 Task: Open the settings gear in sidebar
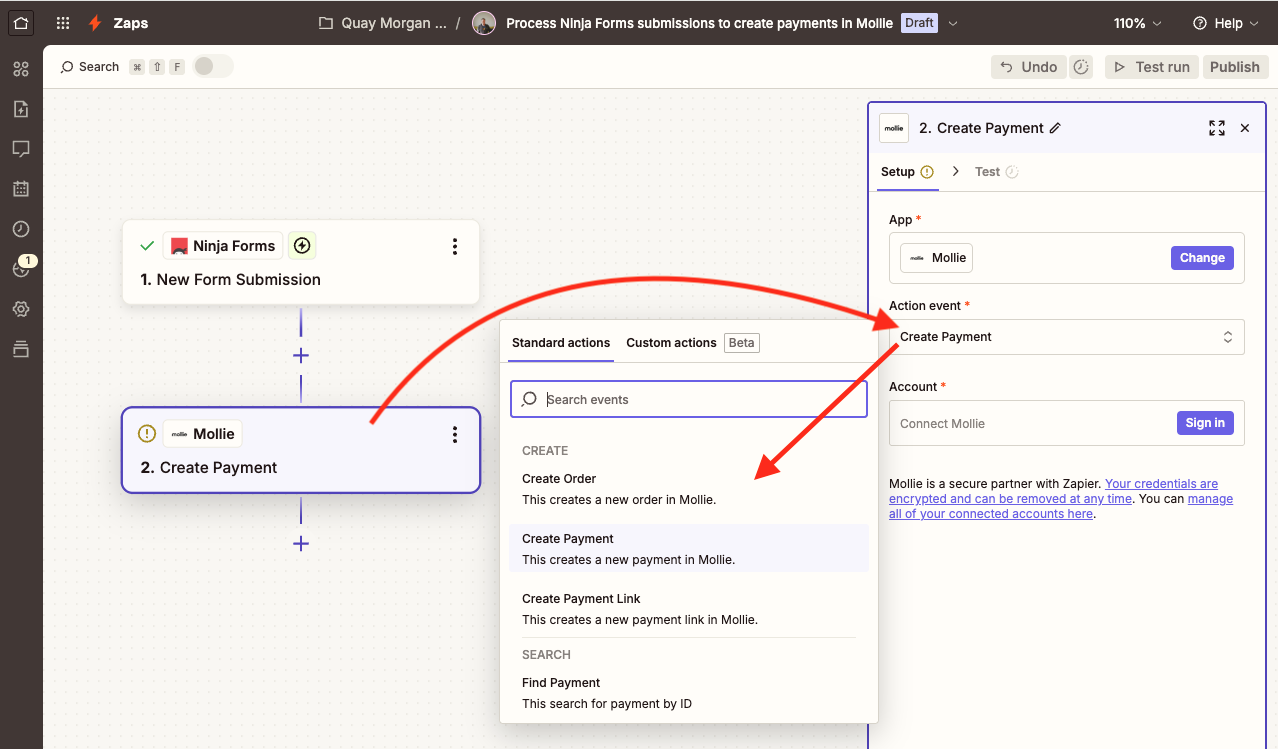21,309
